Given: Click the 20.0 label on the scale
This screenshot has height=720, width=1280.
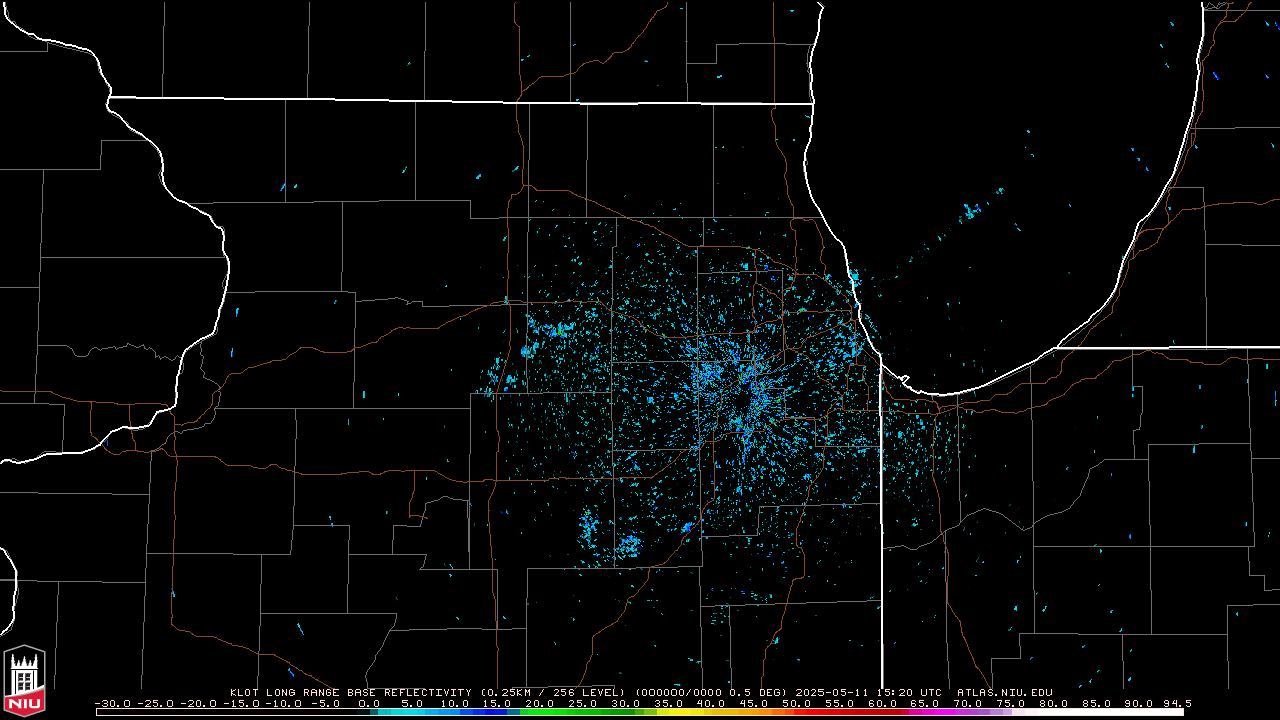Looking at the screenshot, I should [x=541, y=704].
